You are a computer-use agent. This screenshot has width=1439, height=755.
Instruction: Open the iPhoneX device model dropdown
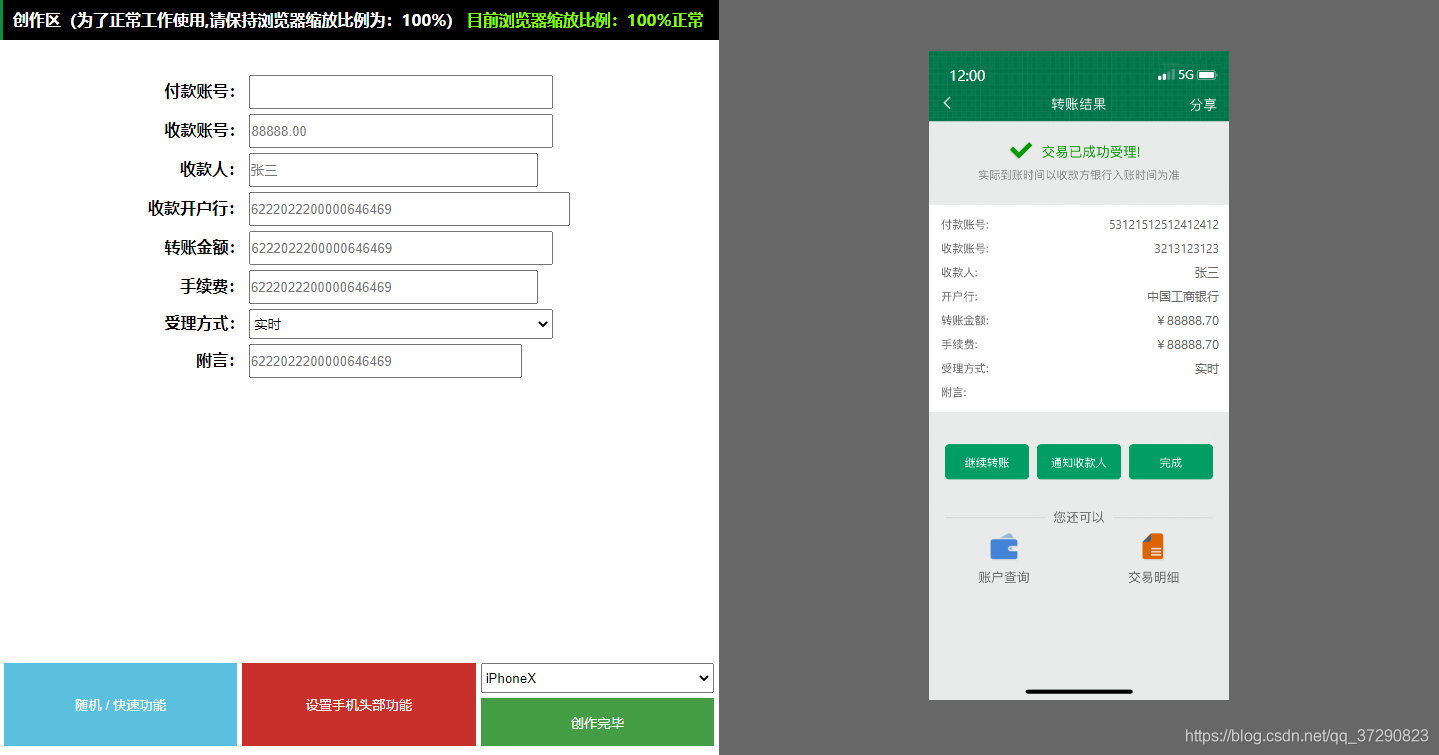pyautogui.click(x=597, y=678)
